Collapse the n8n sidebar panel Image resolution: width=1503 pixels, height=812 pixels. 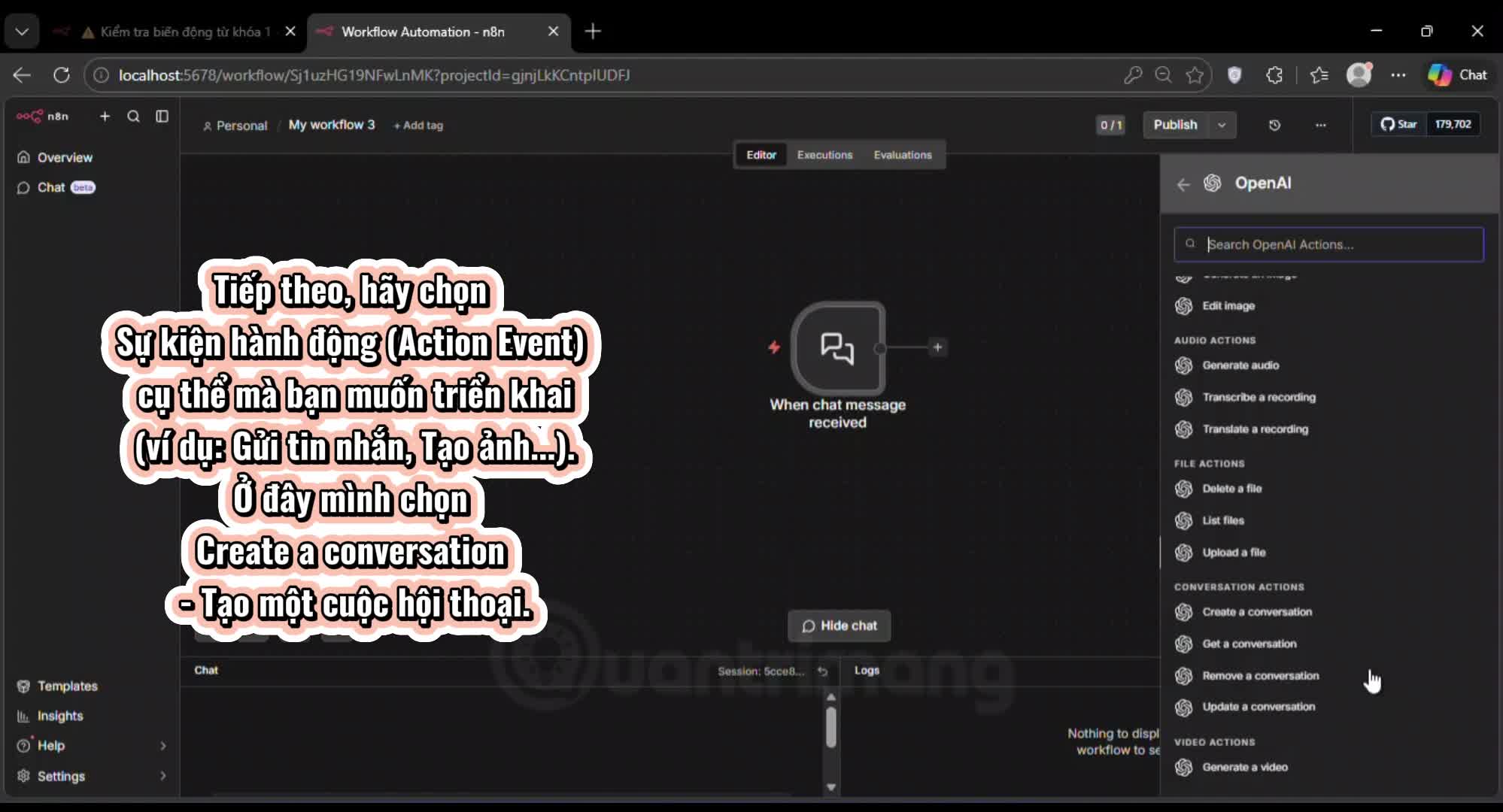162,117
